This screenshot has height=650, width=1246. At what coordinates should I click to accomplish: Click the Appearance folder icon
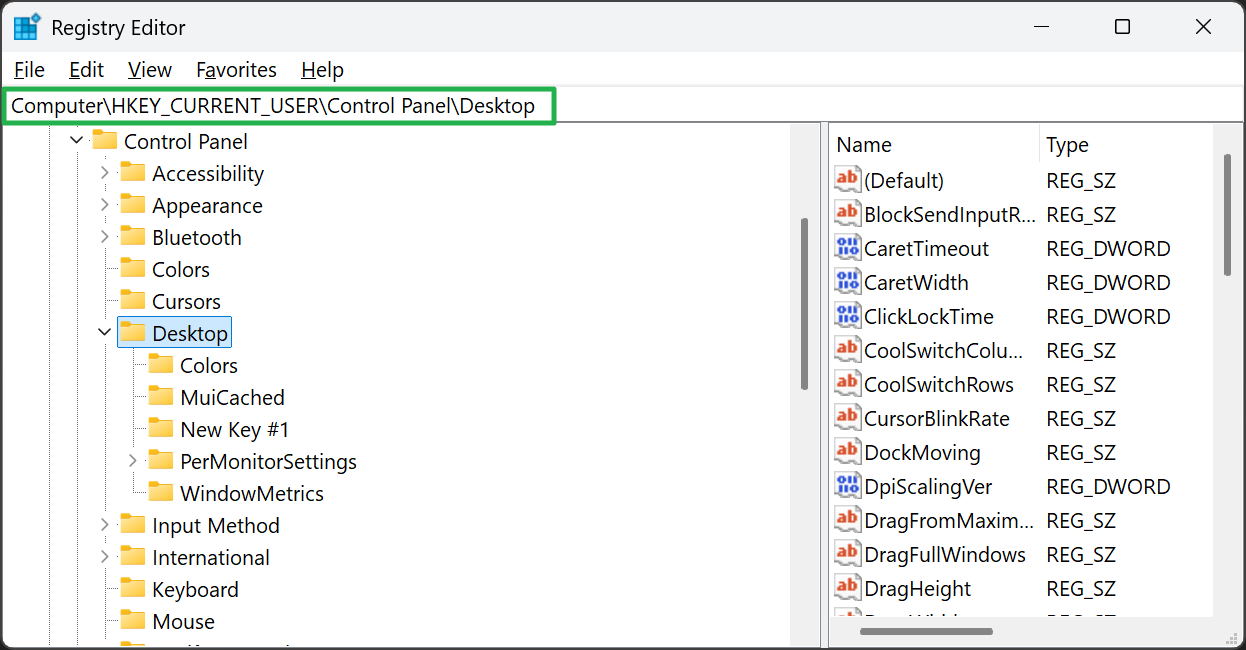click(x=133, y=205)
